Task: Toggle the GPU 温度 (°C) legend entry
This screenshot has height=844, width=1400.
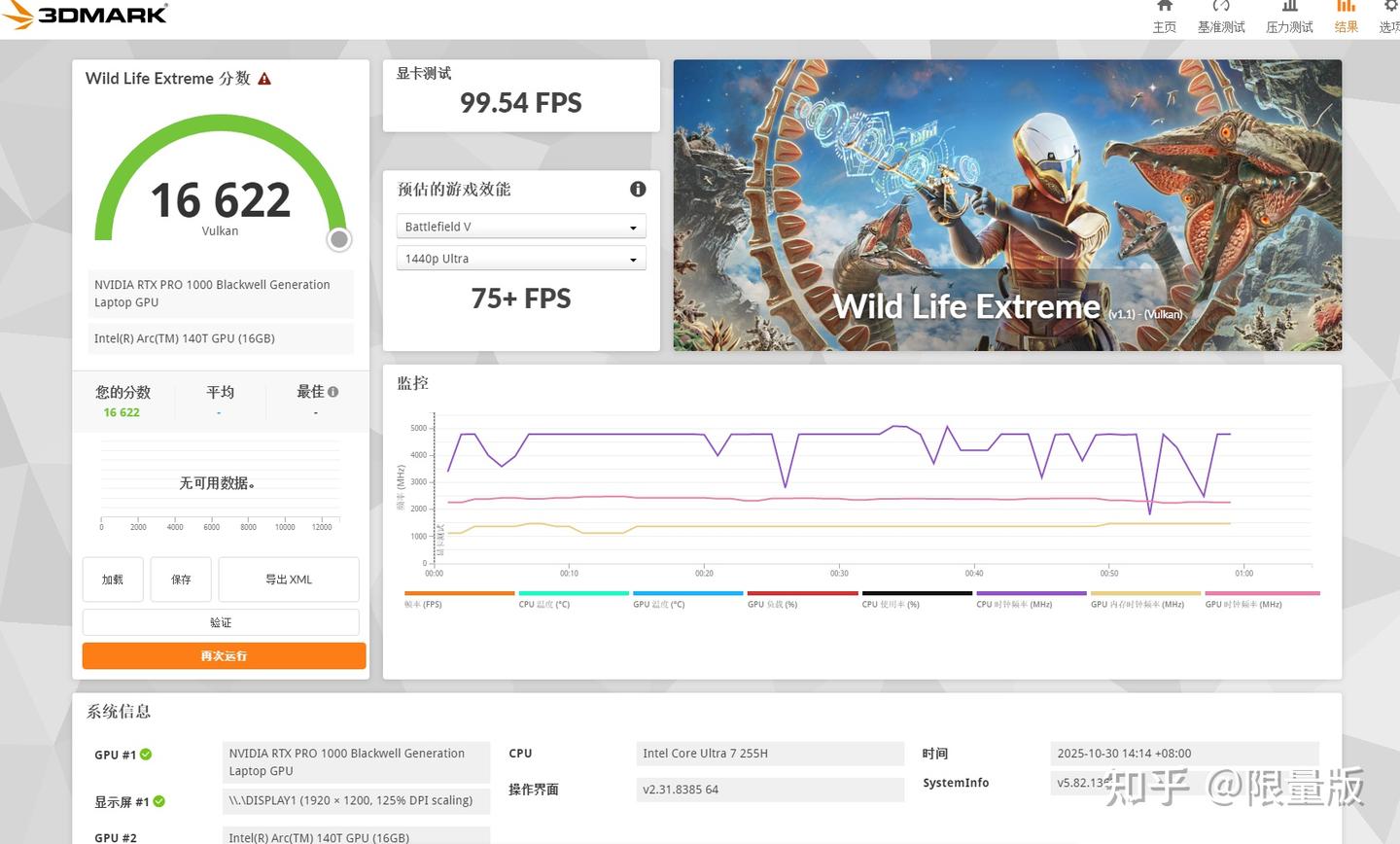Action: click(x=687, y=599)
